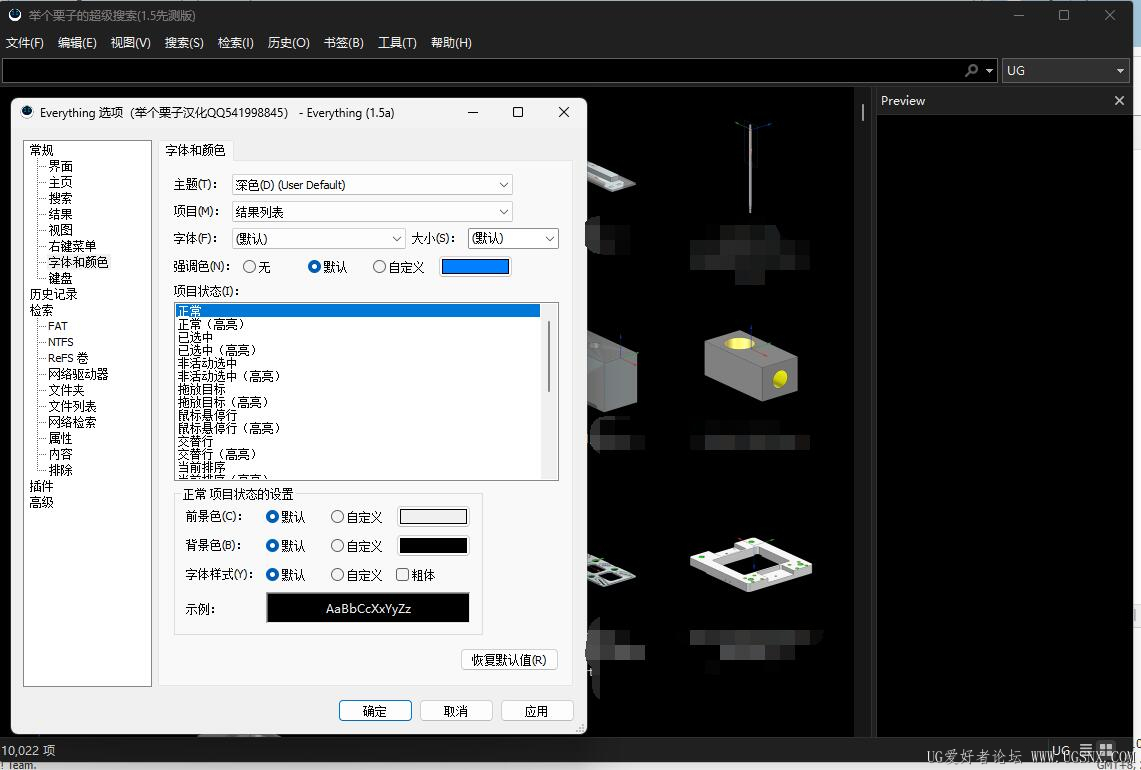
Task: Open the UG filter dropdown beside the search bar
Action: 1066,71
